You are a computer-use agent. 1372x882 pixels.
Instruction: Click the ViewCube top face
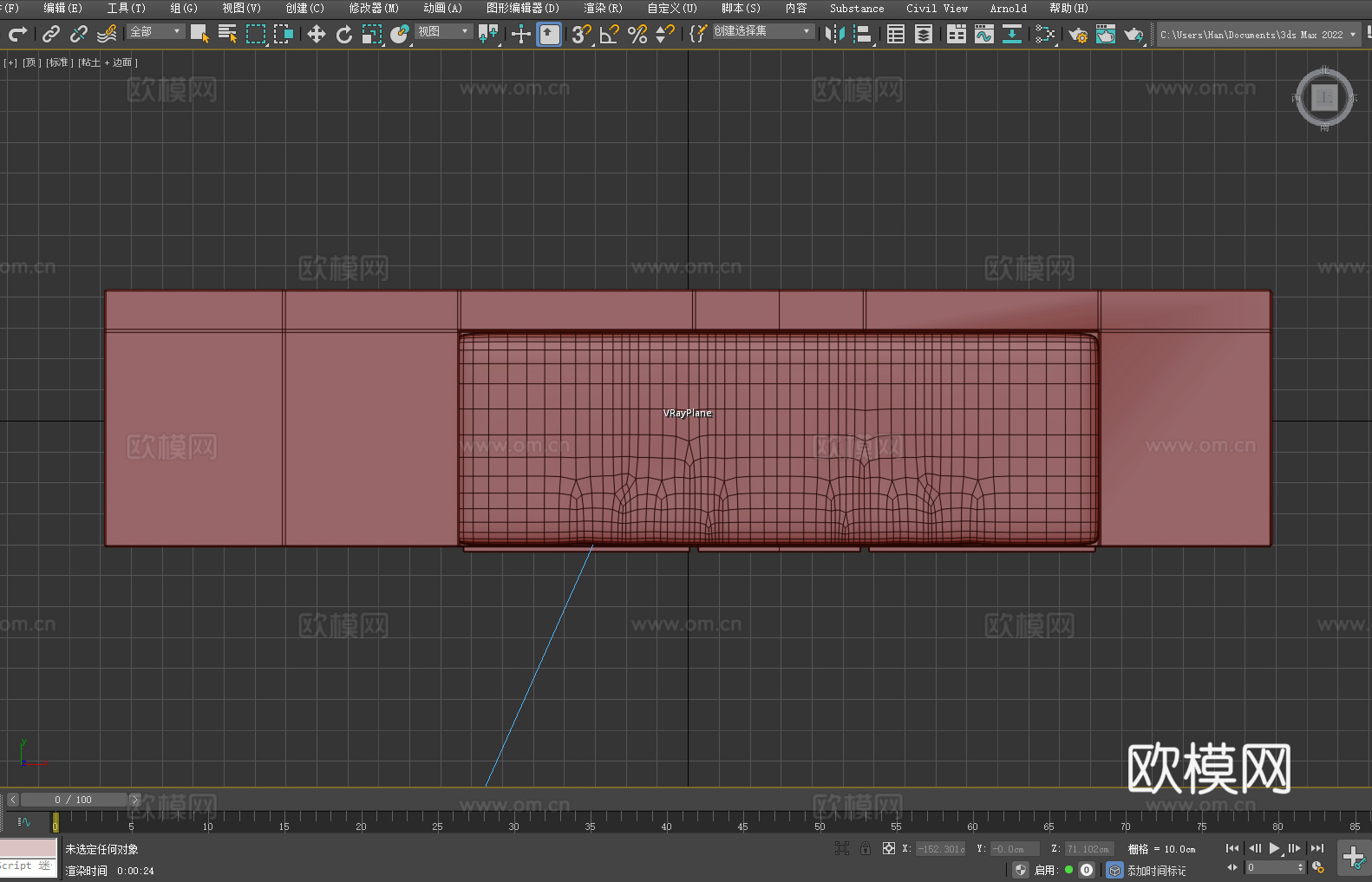pos(1324,98)
